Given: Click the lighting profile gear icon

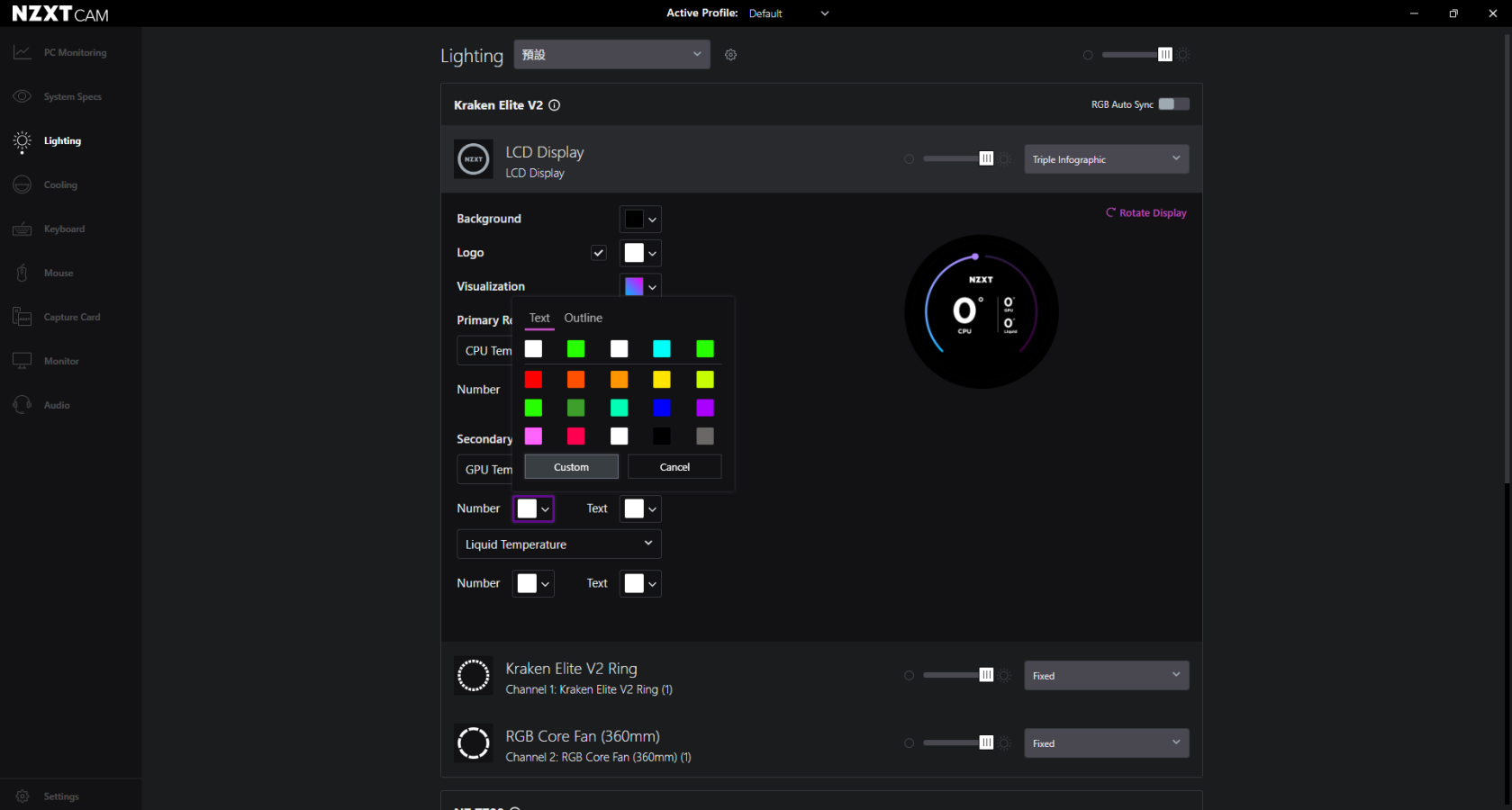Looking at the screenshot, I should [730, 55].
